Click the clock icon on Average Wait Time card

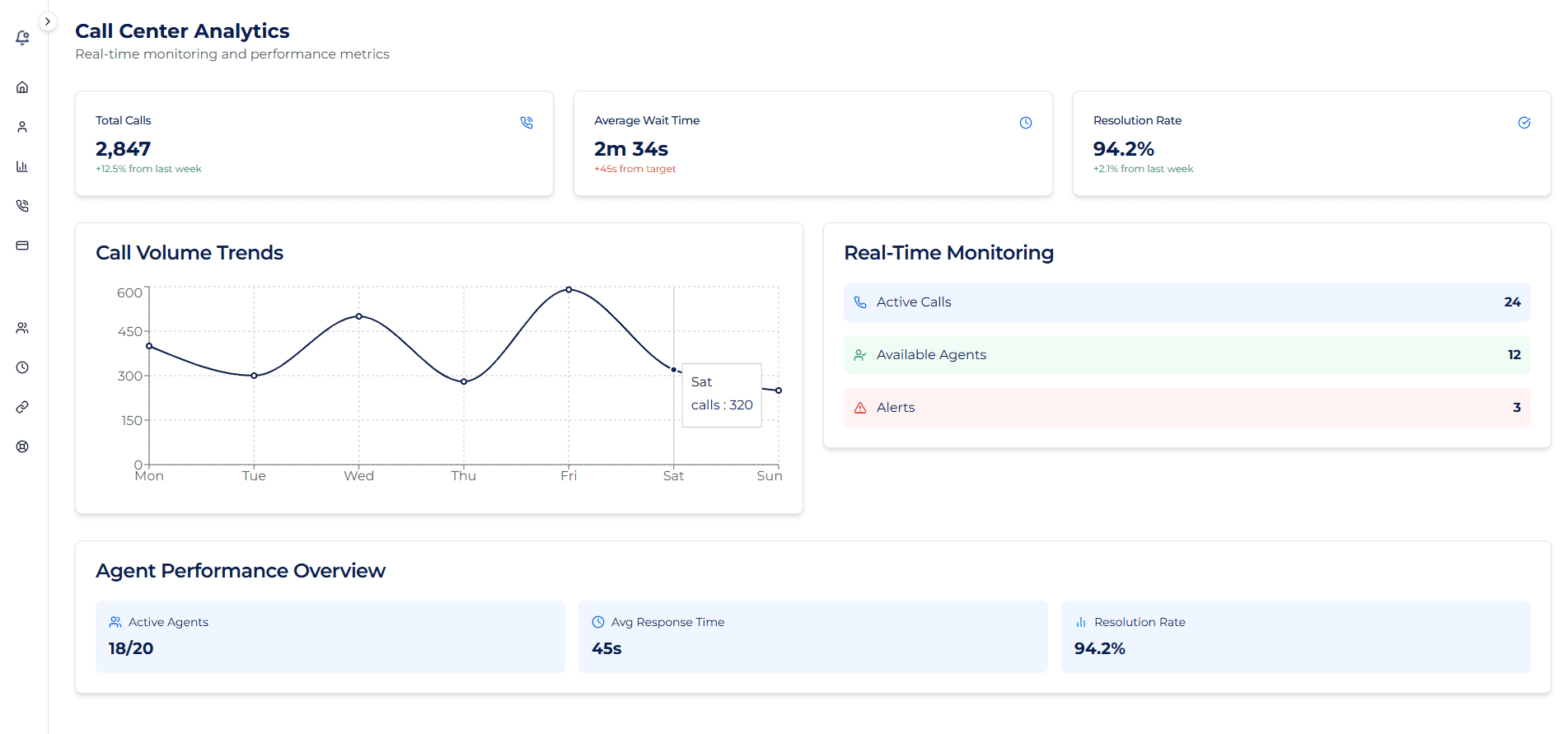1025,123
